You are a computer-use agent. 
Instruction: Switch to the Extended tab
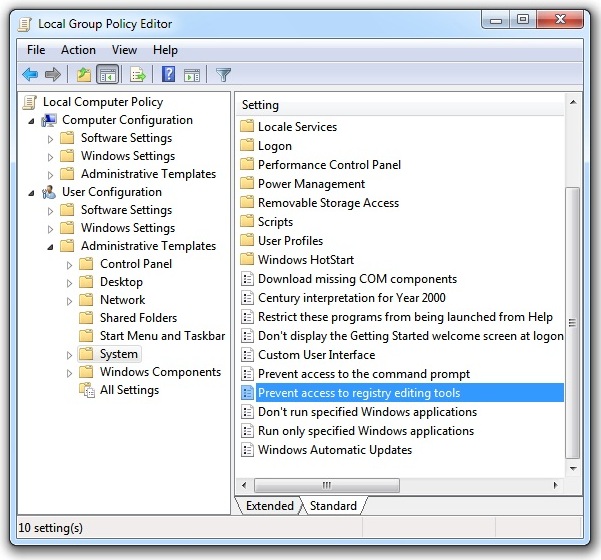(269, 506)
